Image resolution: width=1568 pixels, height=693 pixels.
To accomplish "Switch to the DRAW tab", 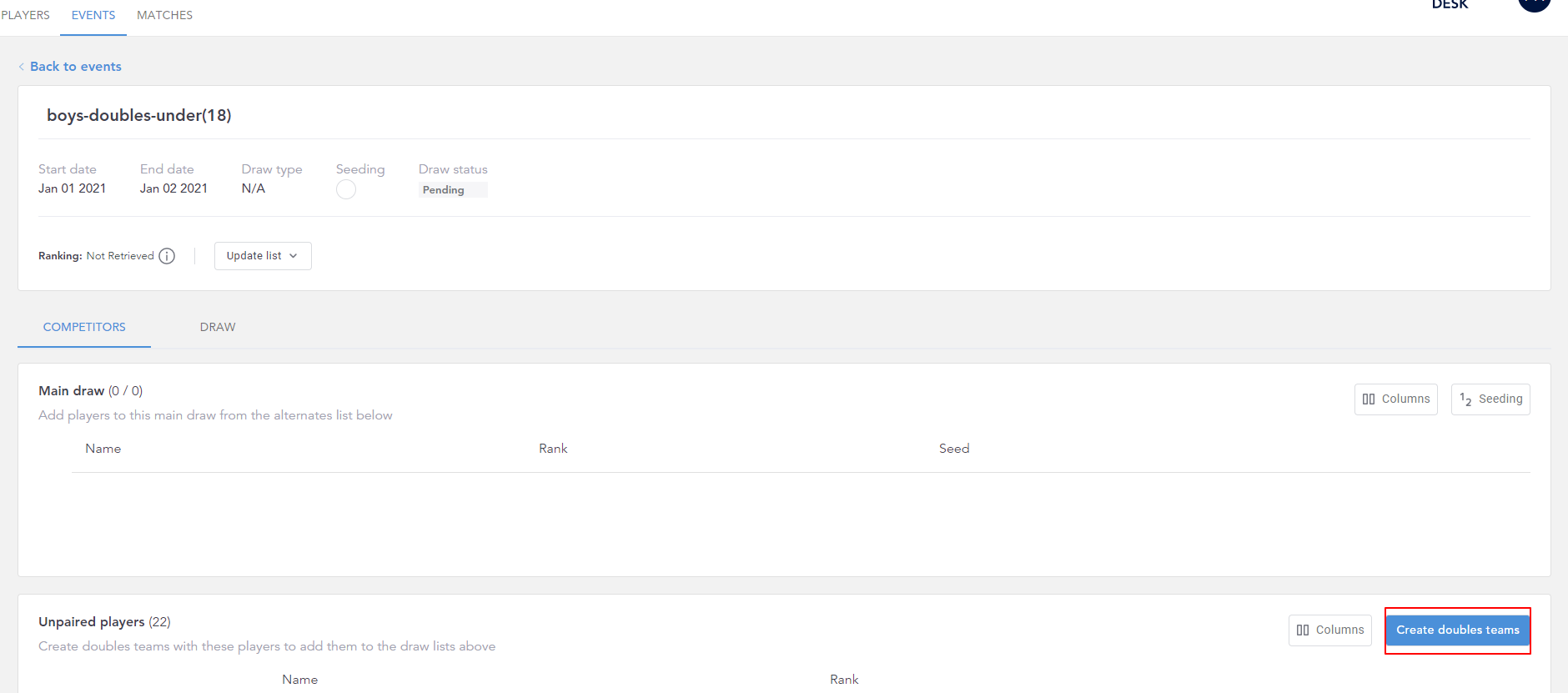I will (218, 327).
